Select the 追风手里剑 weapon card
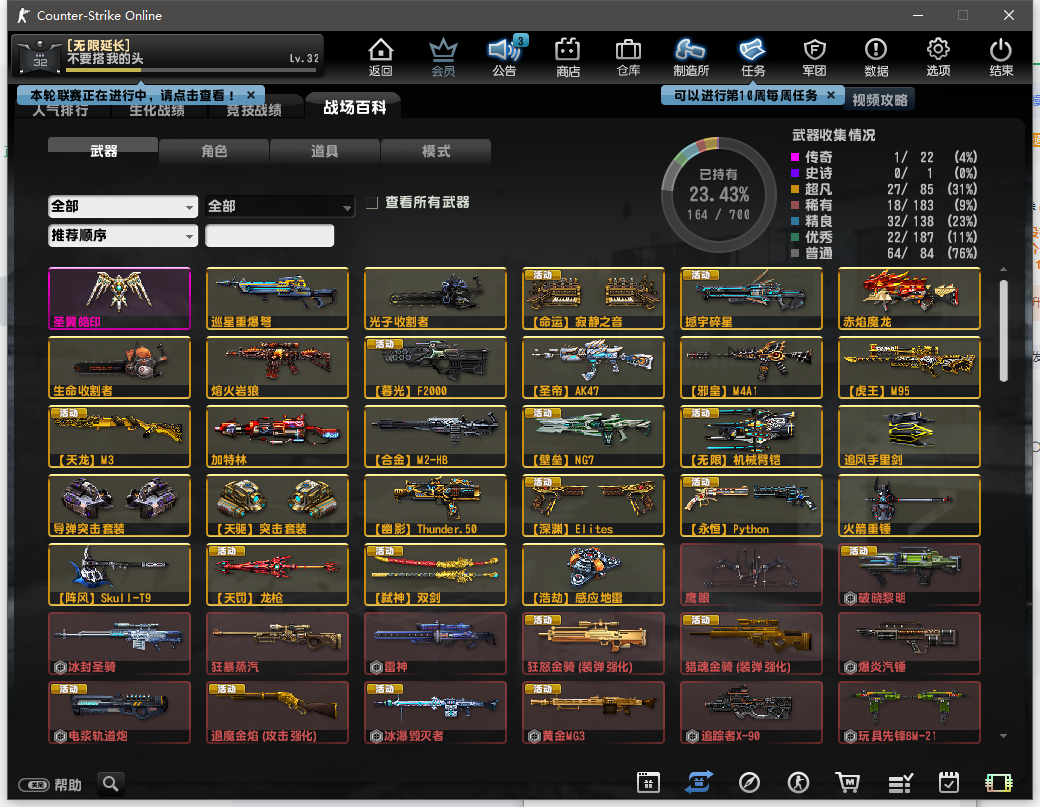This screenshot has width=1040, height=807. tap(909, 436)
